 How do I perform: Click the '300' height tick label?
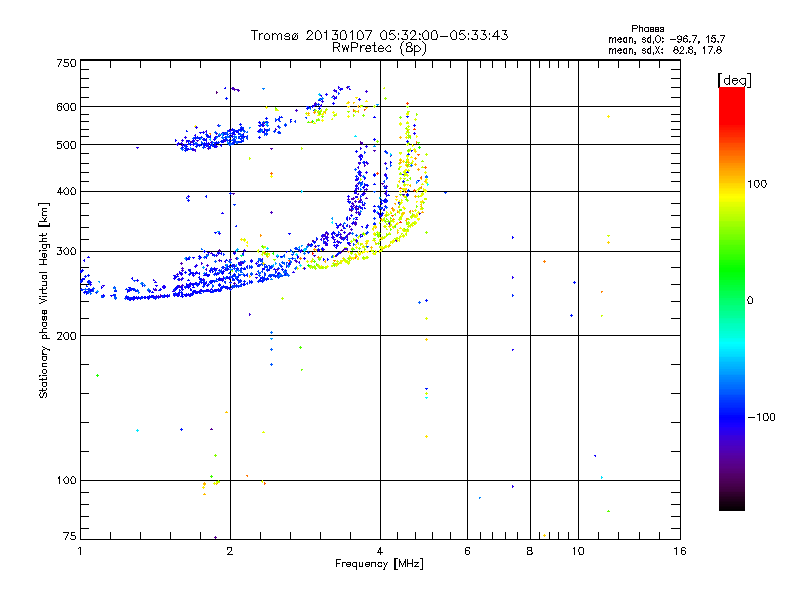point(66,252)
